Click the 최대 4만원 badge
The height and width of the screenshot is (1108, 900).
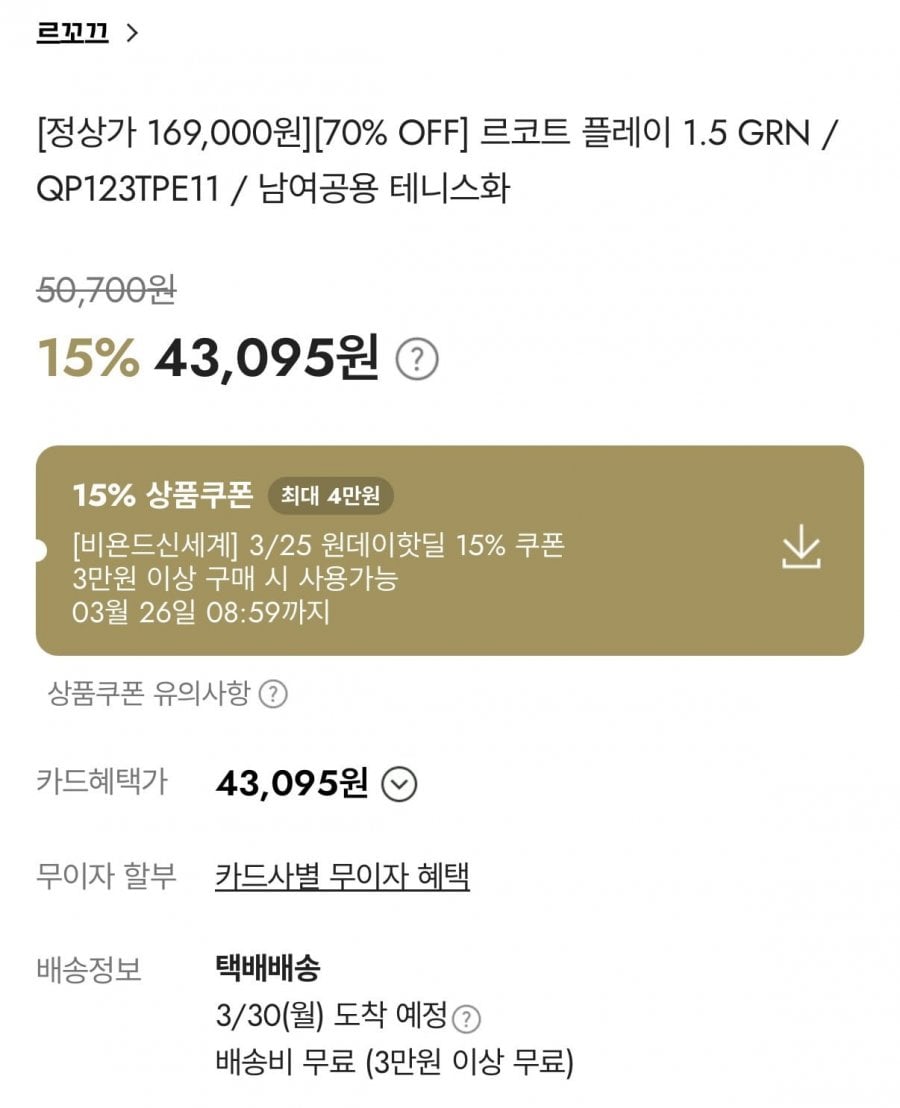click(x=330, y=494)
